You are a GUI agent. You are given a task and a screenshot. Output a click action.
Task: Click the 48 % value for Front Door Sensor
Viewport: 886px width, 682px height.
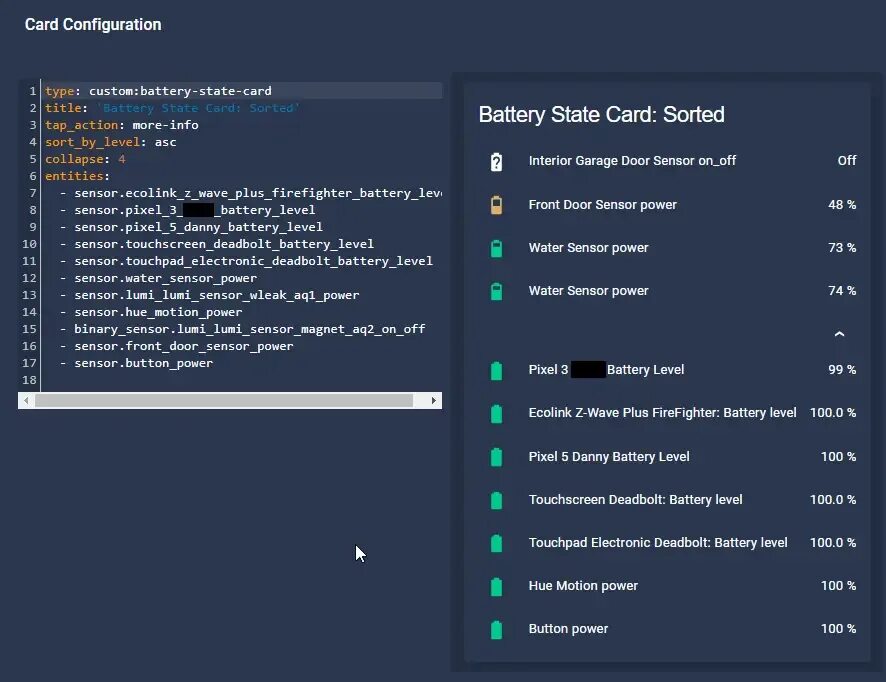point(841,205)
